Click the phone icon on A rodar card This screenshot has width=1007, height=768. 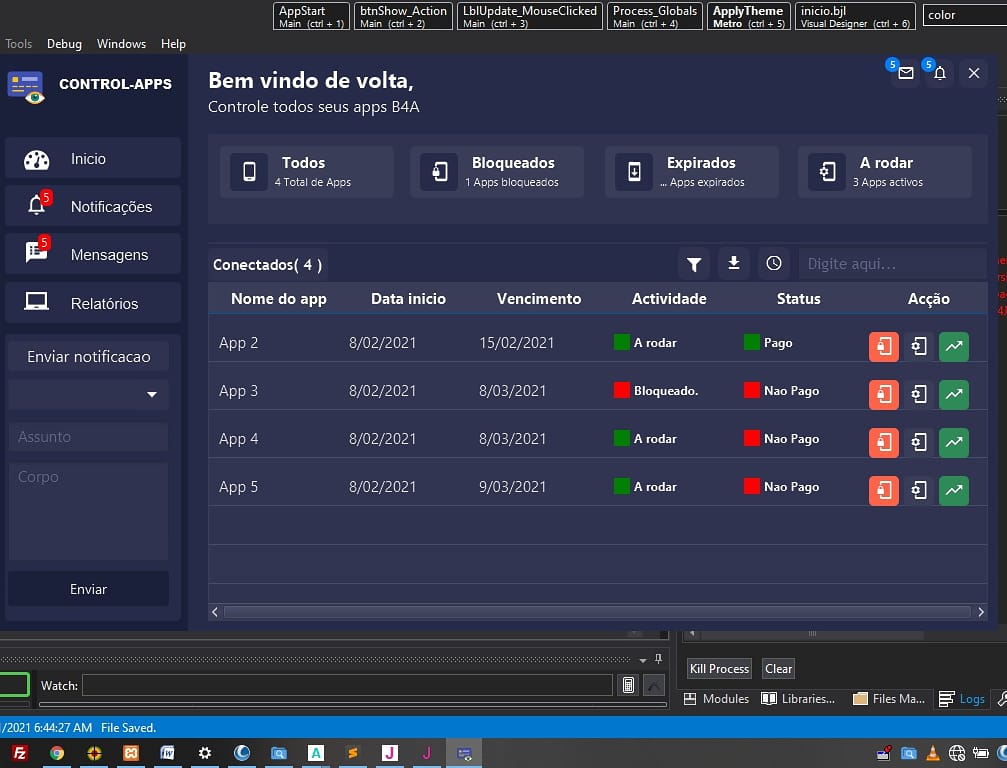click(x=827, y=171)
